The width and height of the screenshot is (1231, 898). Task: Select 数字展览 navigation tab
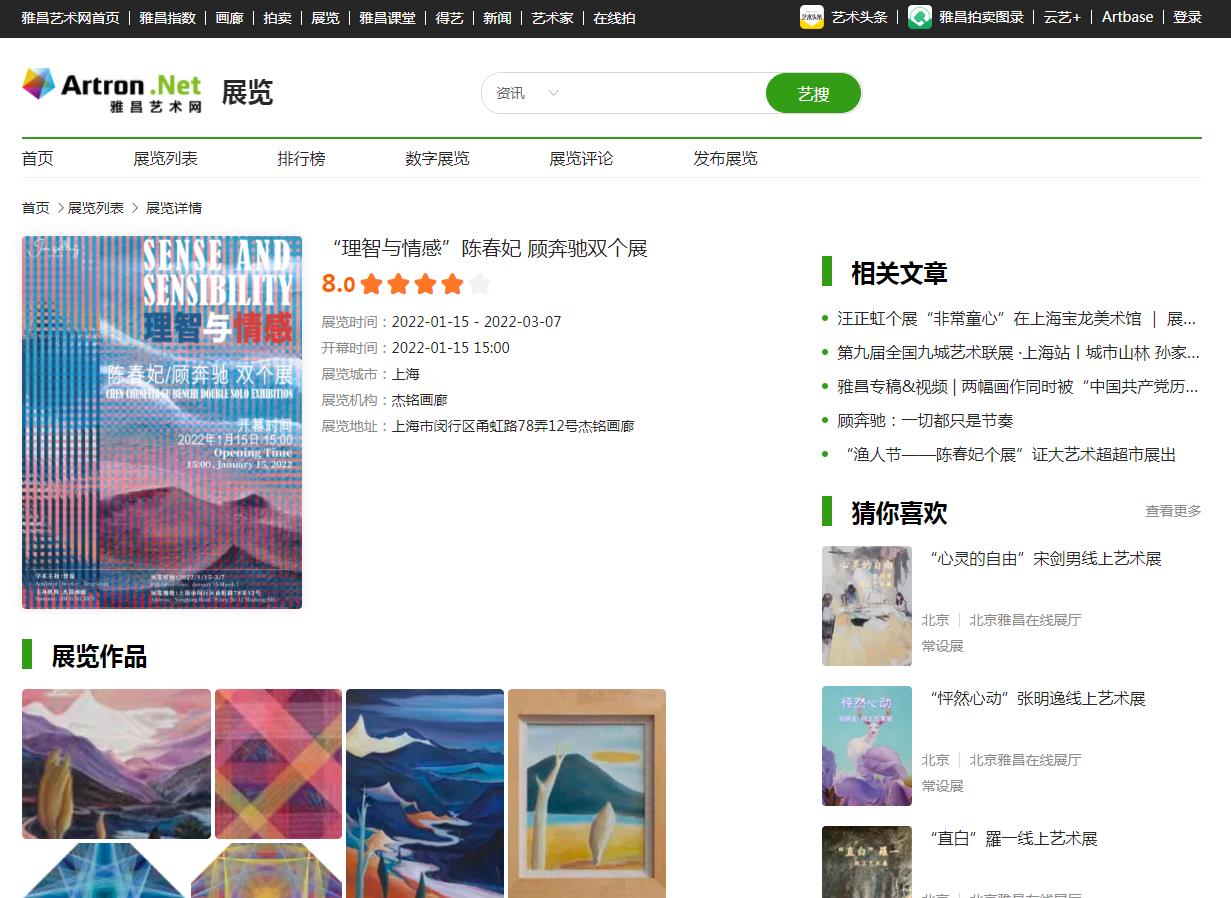437,158
